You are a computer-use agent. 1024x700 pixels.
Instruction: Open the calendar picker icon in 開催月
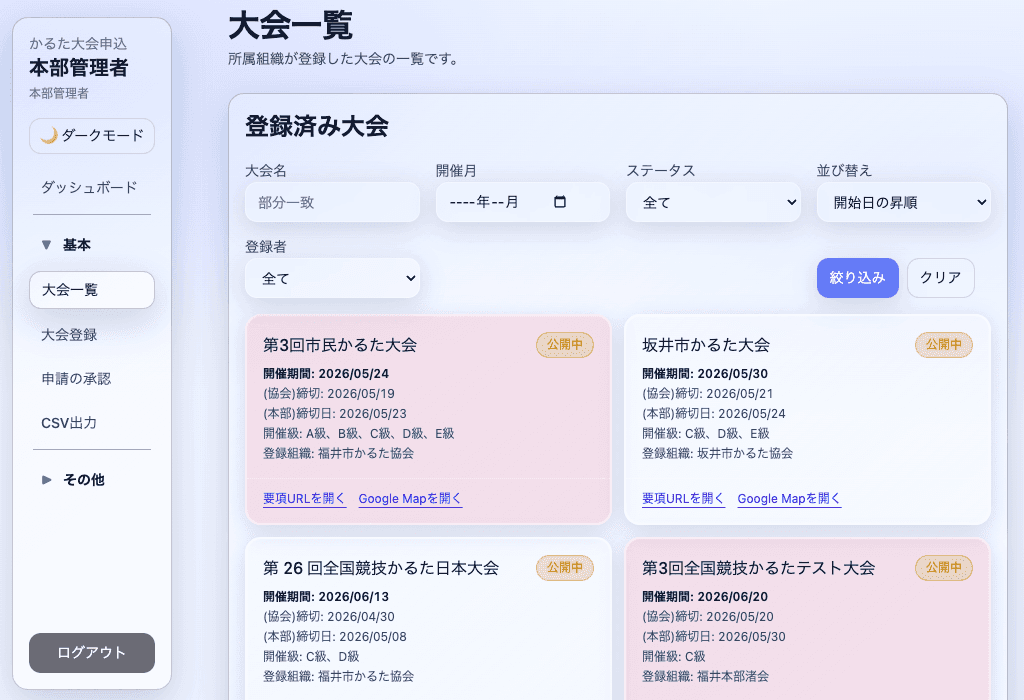(x=560, y=202)
